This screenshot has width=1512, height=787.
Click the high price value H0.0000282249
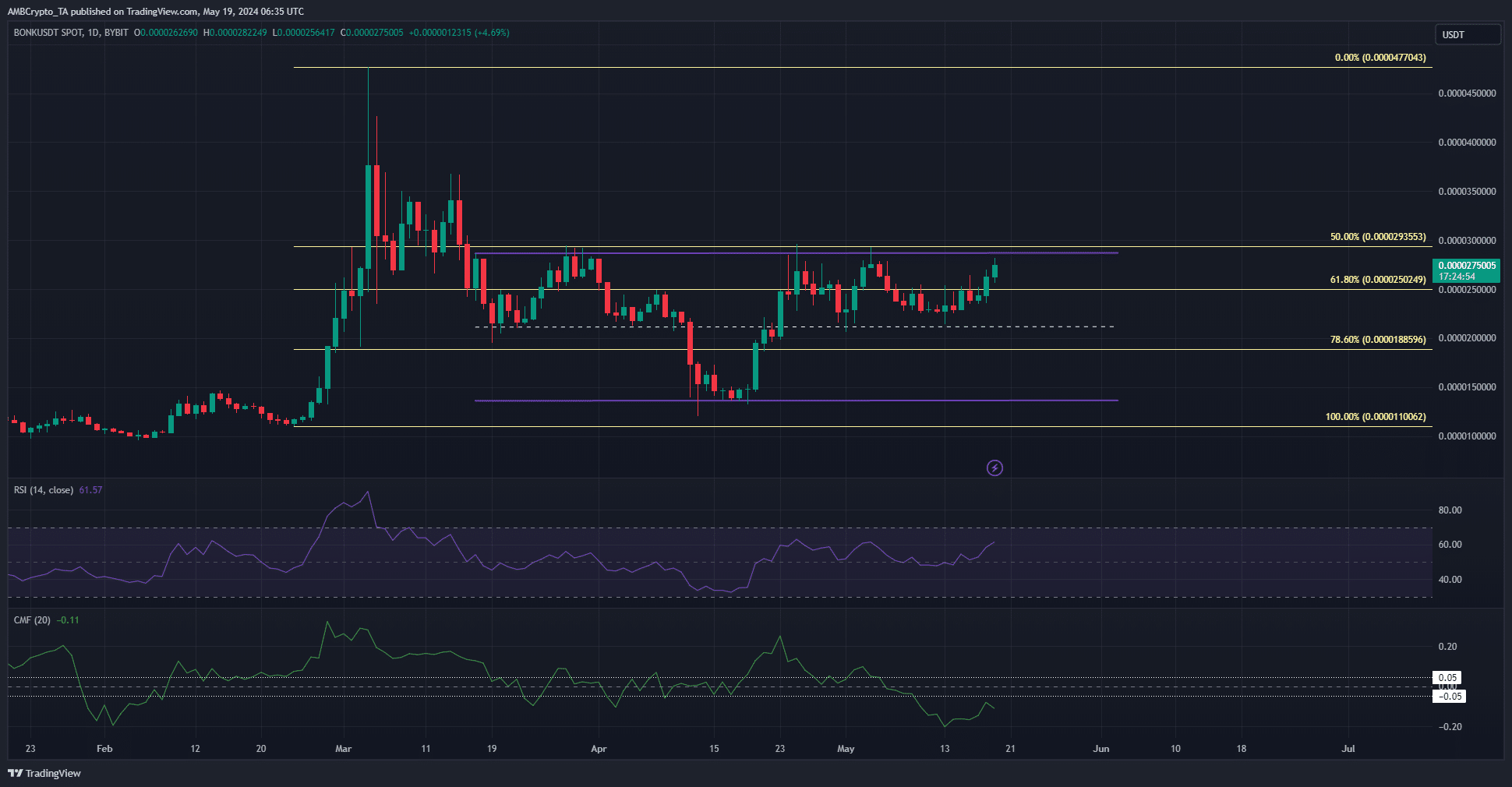tap(235, 33)
